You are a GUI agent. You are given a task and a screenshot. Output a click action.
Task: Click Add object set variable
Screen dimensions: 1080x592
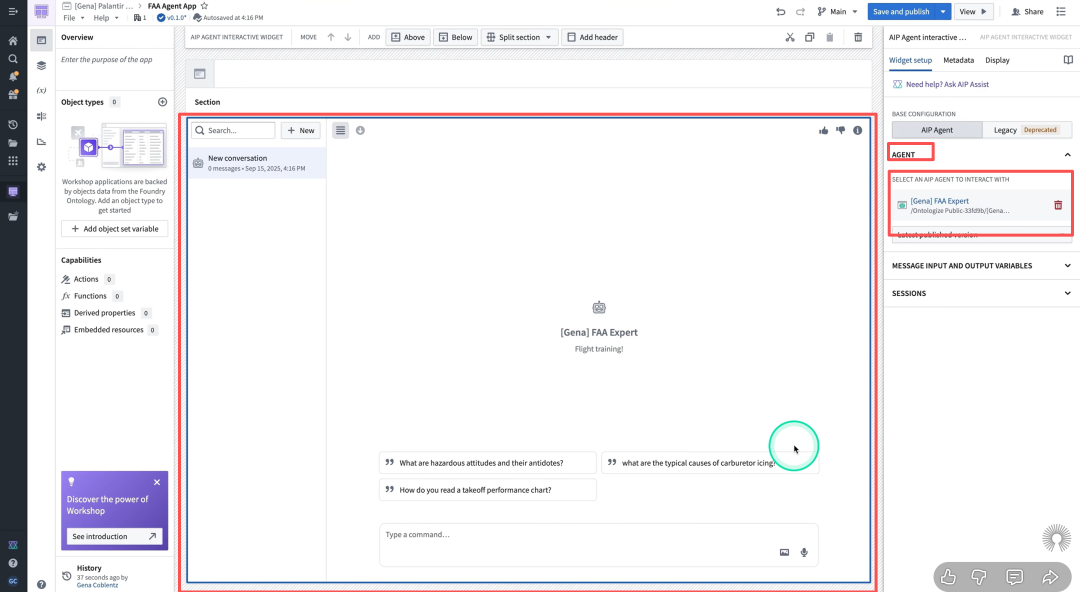tap(114, 229)
